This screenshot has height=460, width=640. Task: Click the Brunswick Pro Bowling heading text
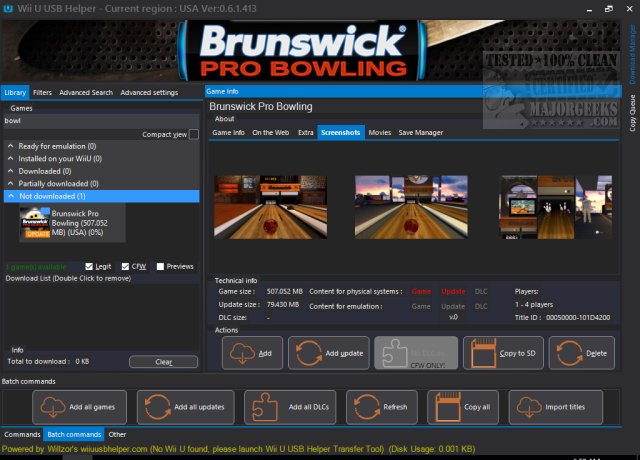click(261, 107)
